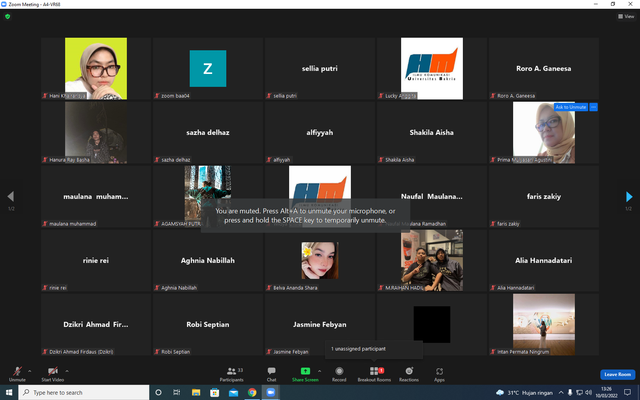Open Mail app from taskbar
Viewport: 640px width, 400px height.
click(233, 392)
